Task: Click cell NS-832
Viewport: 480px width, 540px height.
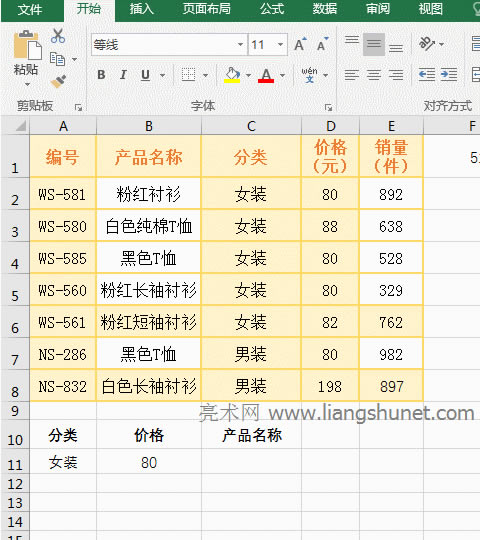Action: (x=63, y=386)
